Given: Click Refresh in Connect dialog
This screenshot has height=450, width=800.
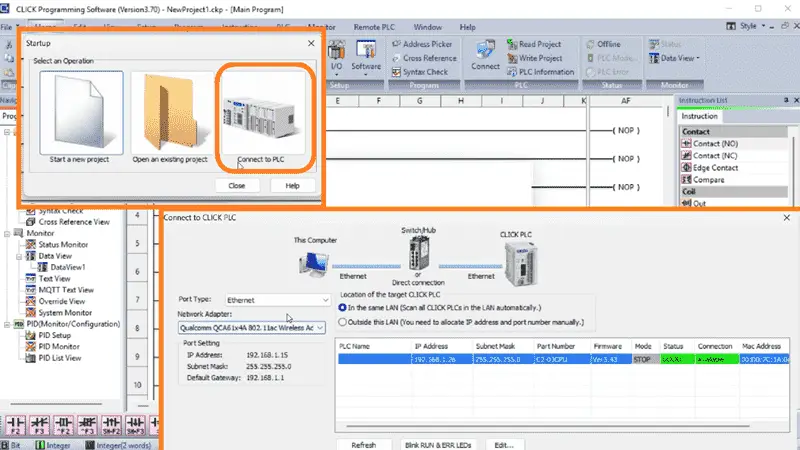Looking at the screenshot, I should [x=364, y=445].
